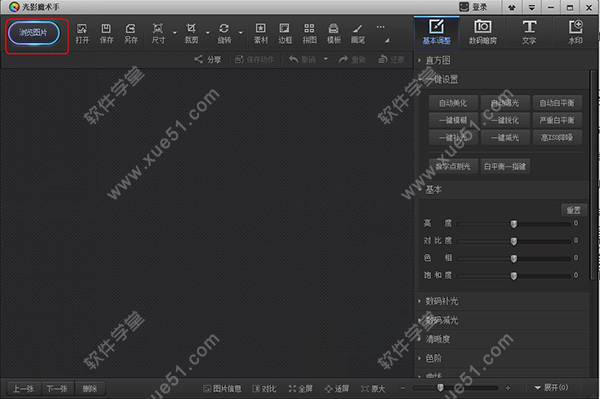Viewport: 600px width, 399px height.
Task: Click the 打开 (Open) toolbar icon
Action: [x=82, y=33]
